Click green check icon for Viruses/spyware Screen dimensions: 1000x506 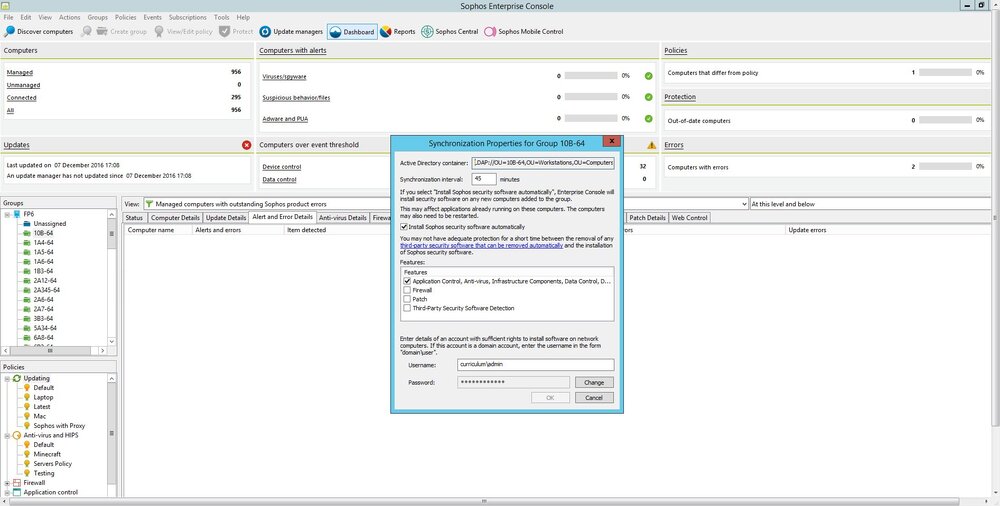pos(649,76)
